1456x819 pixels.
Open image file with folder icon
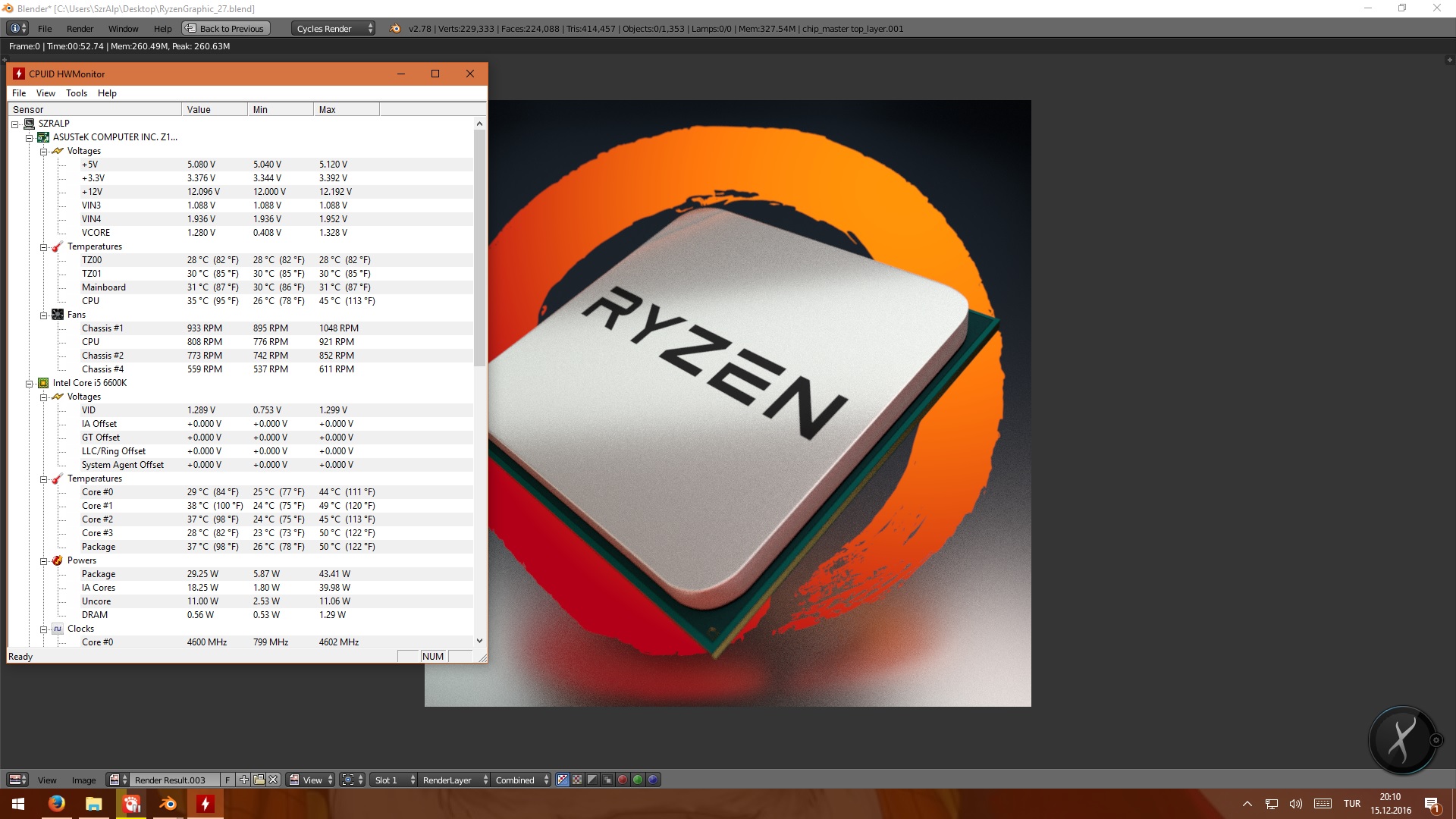(259, 780)
